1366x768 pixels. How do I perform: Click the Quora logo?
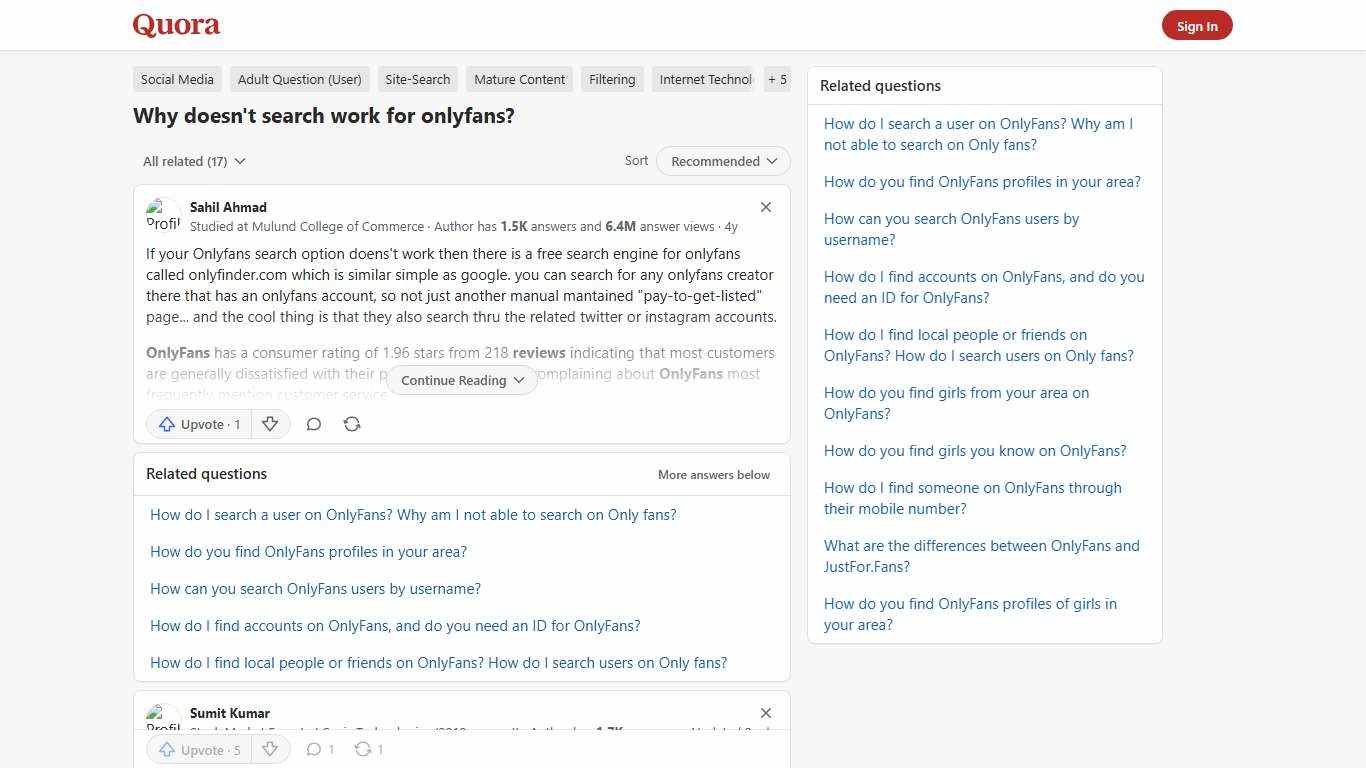pos(176,25)
